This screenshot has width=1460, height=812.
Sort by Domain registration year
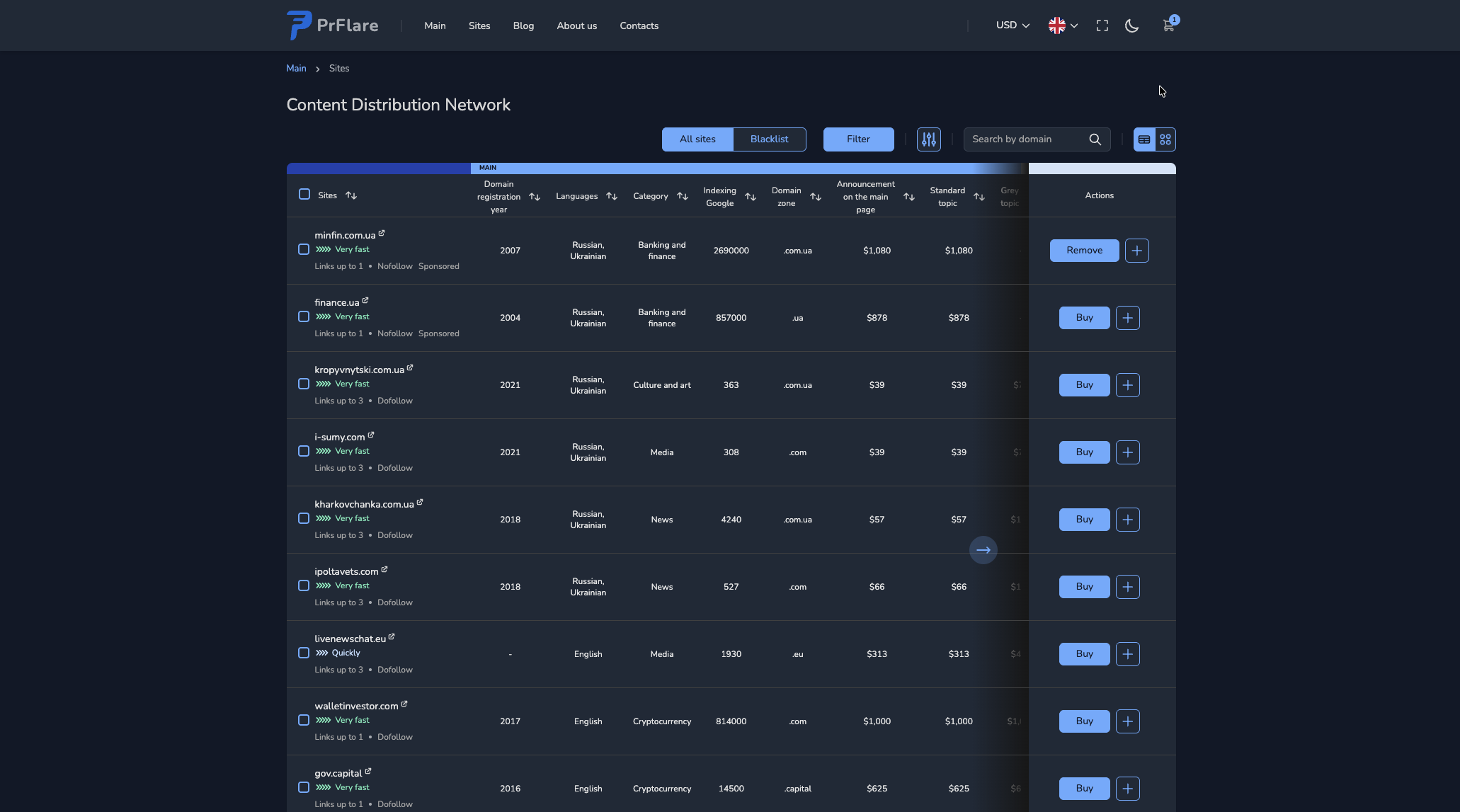pos(535,197)
